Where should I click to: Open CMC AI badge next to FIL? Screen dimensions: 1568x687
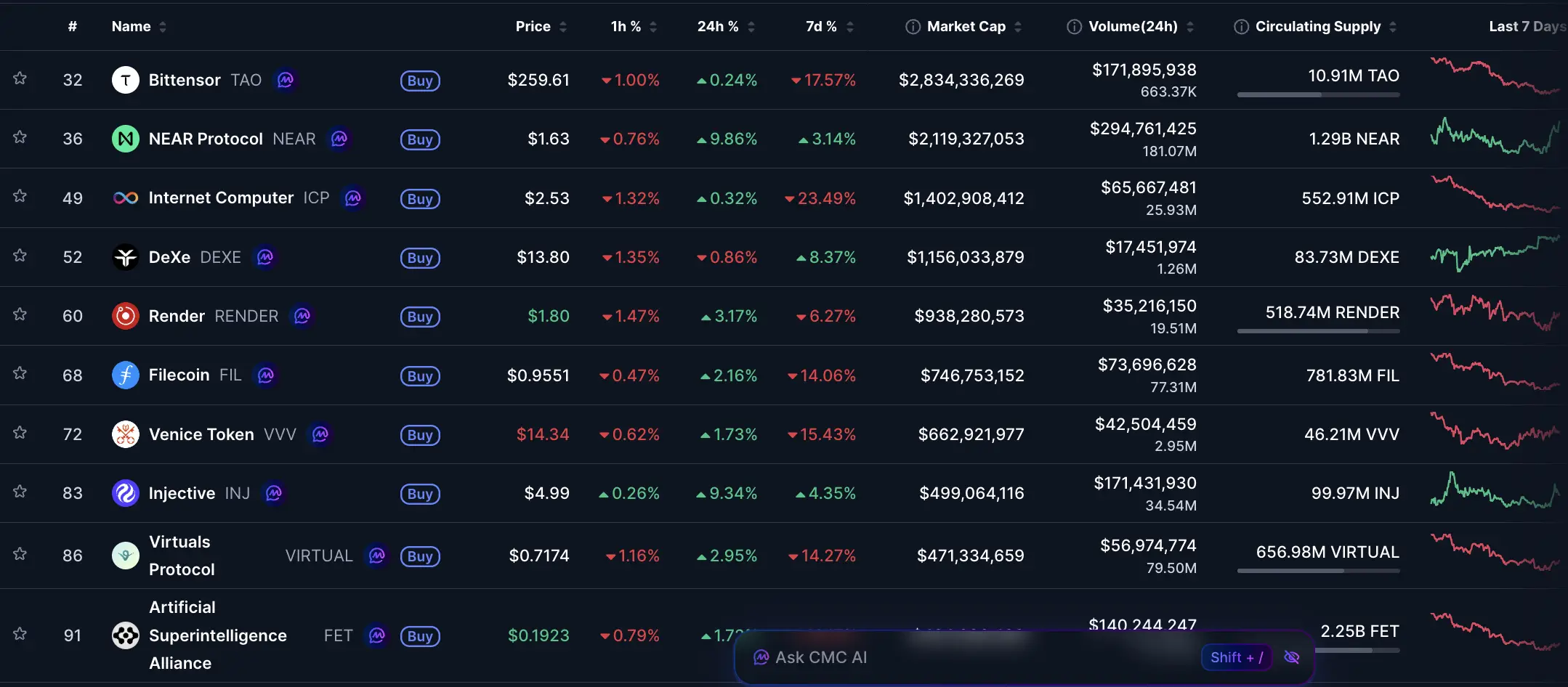pyautogui.click(x=266, y=375)
